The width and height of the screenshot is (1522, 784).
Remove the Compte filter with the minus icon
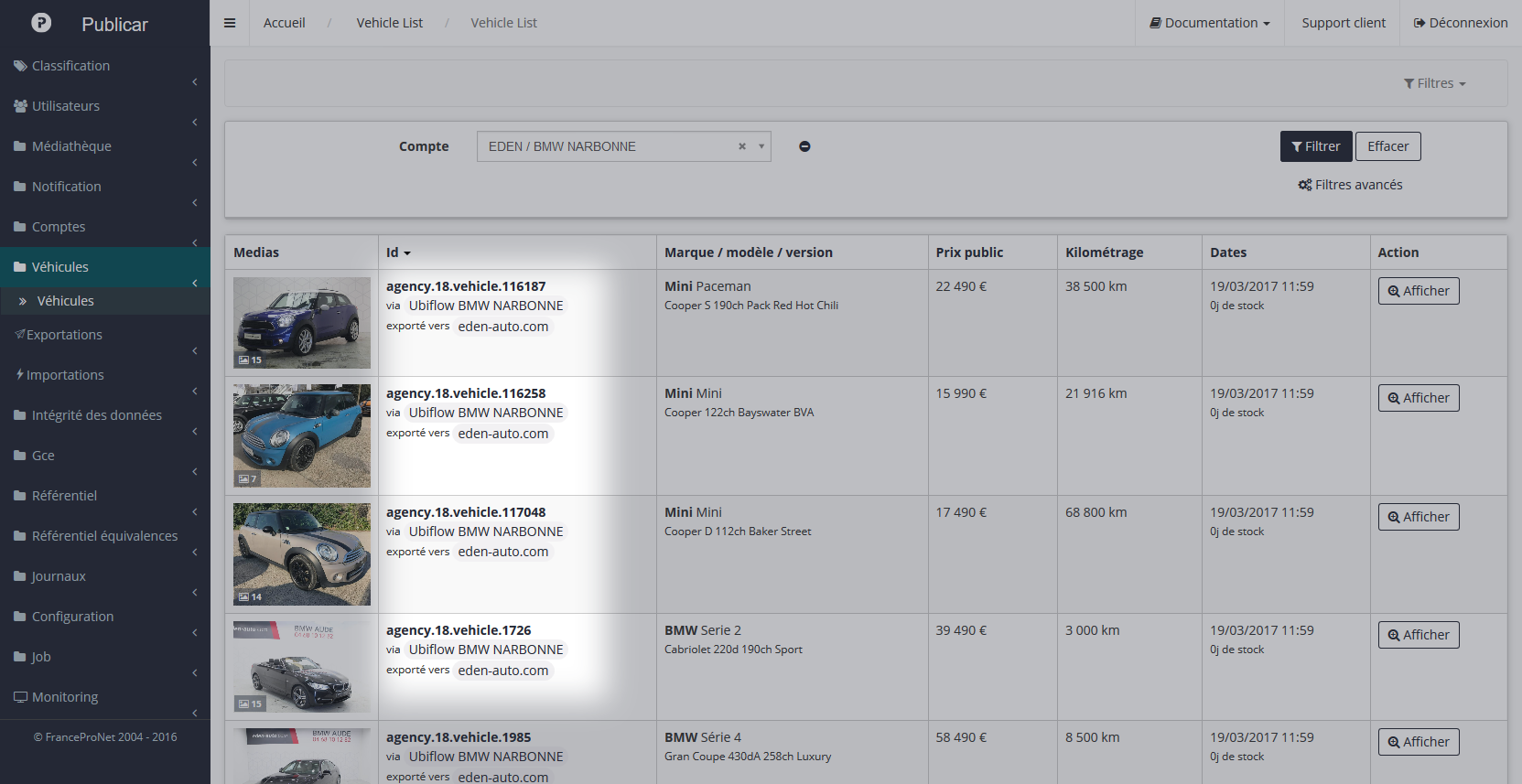[804, 146]
